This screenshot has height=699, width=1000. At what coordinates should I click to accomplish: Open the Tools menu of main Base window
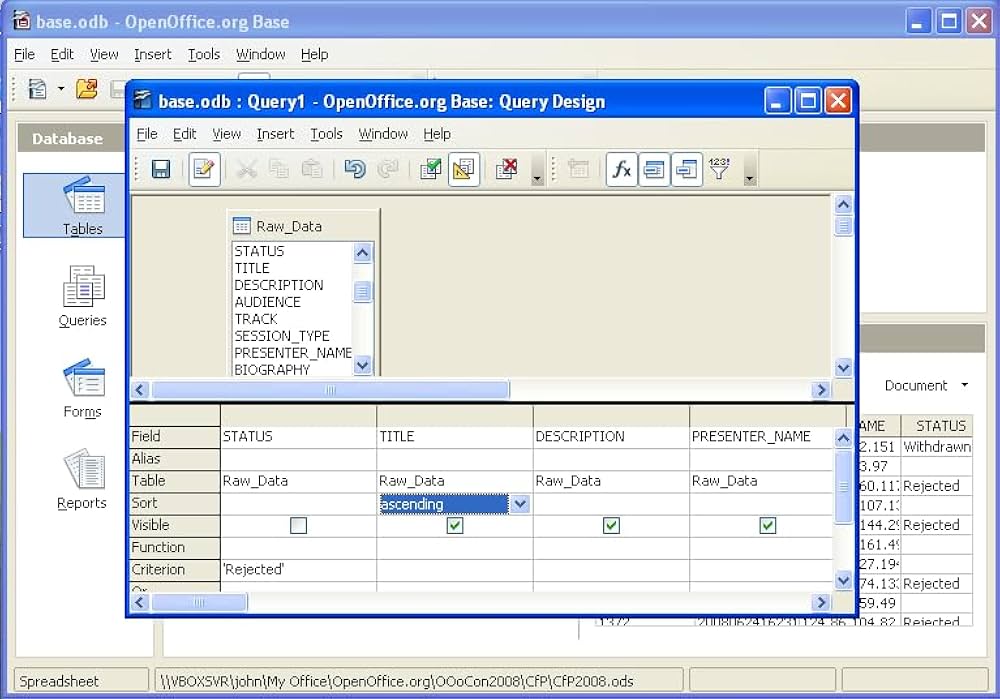pos(203,54)
